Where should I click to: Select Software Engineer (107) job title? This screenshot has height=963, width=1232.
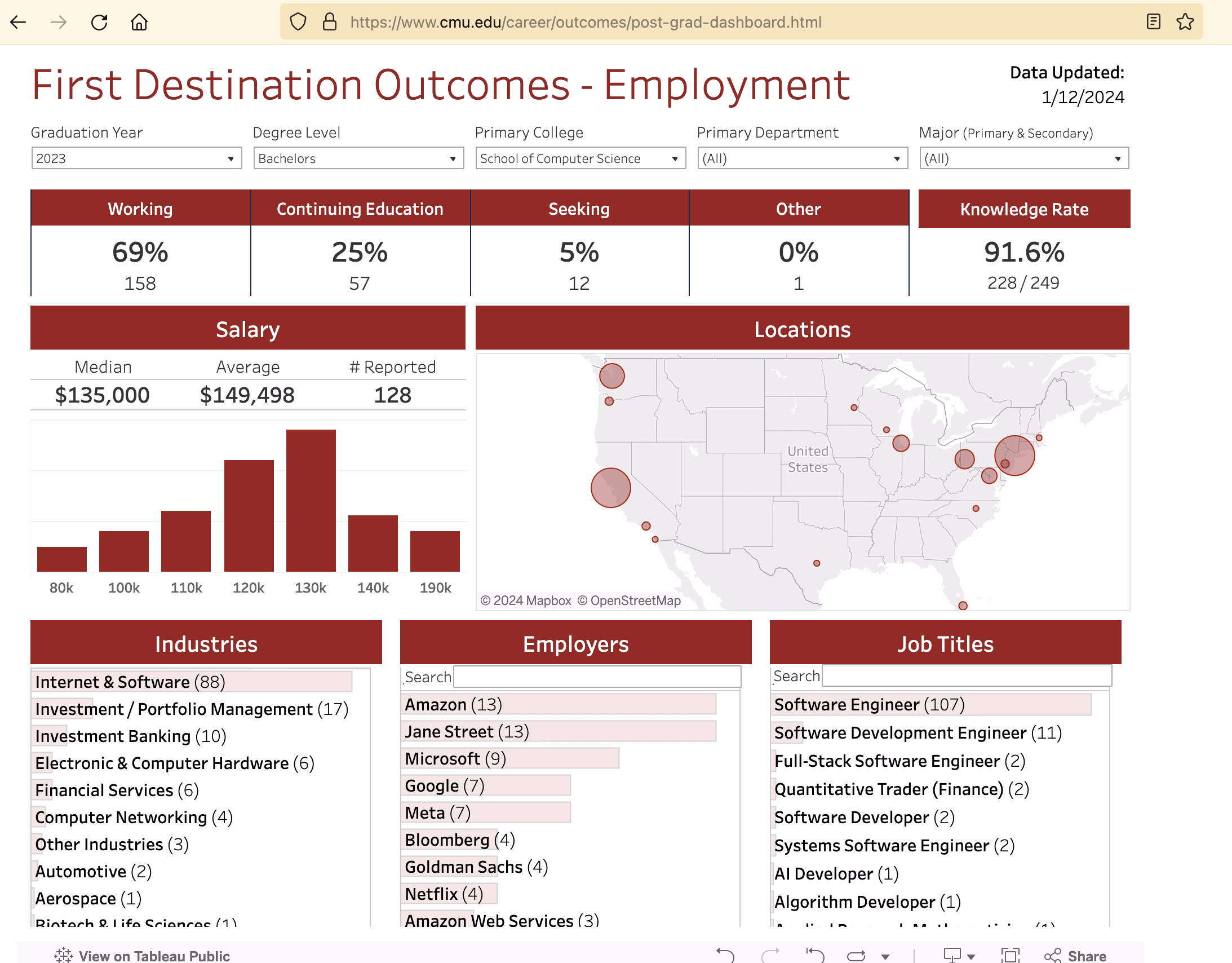click(x=932, y=704)
